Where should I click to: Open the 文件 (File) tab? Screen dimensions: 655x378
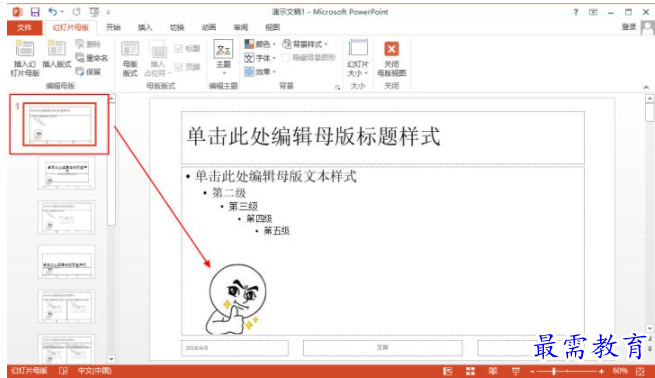[24, 28]
